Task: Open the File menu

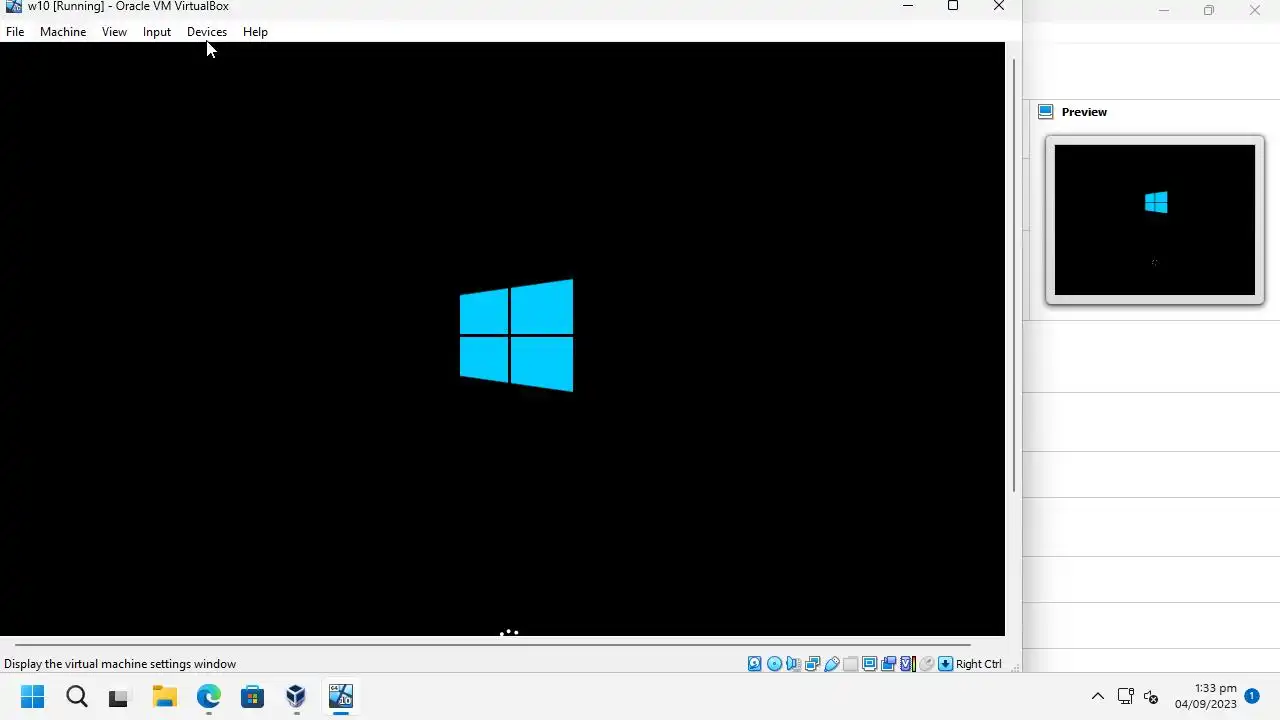Action: (x=15, y=32)
